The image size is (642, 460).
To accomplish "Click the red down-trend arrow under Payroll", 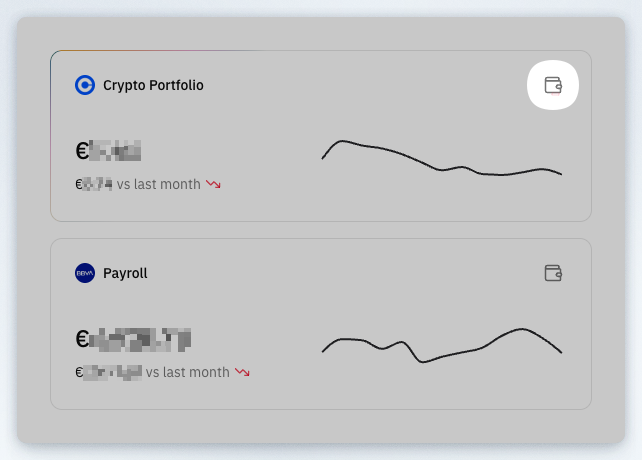I will (x=242, y=372).
